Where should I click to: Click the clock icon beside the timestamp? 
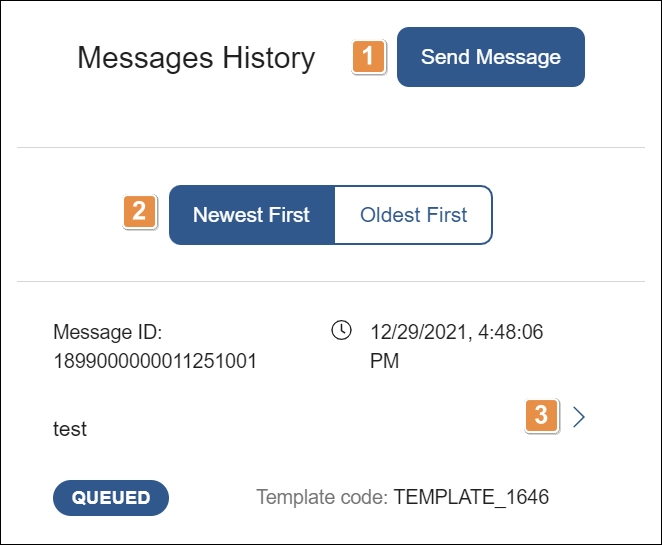tap(341, 330)
